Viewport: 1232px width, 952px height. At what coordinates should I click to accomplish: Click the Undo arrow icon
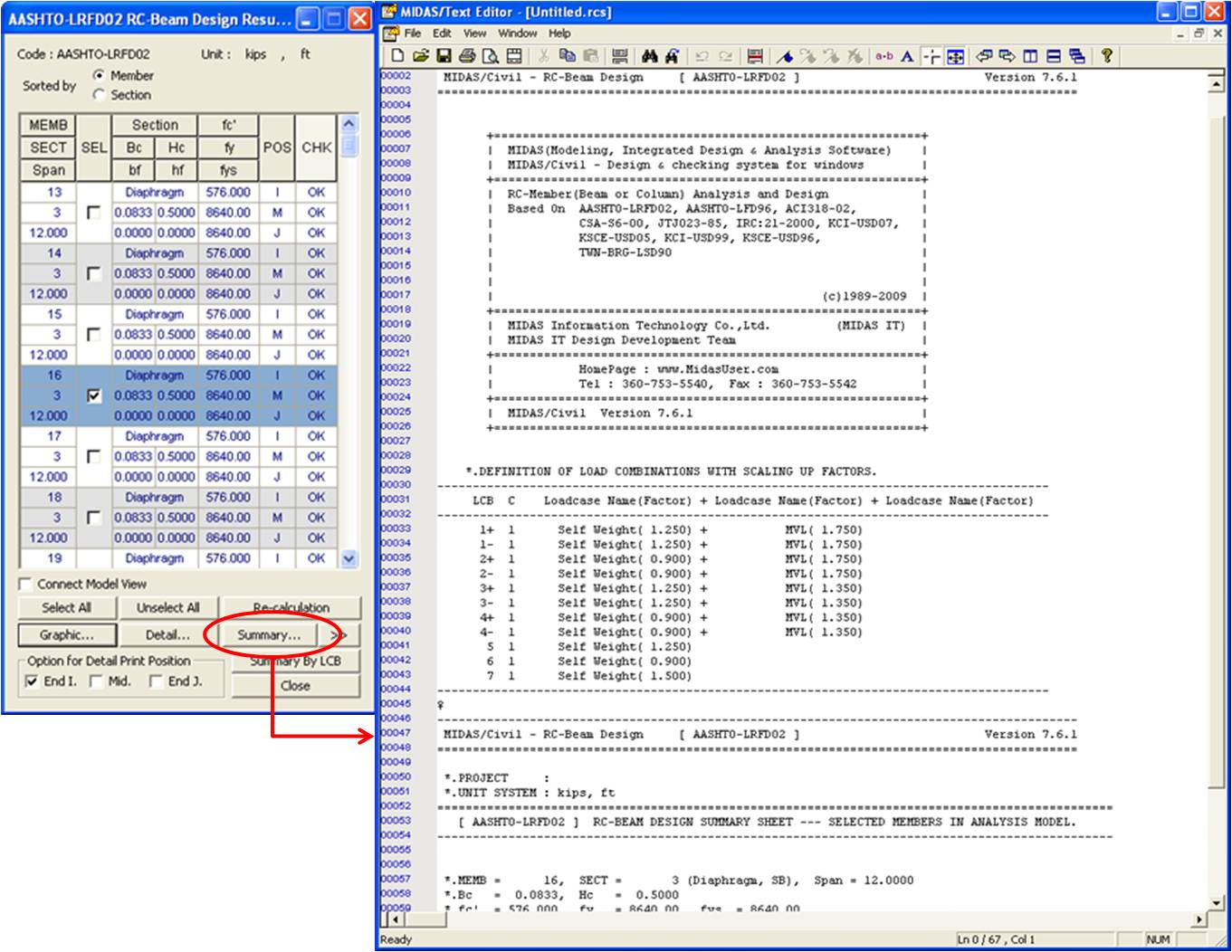702,56
